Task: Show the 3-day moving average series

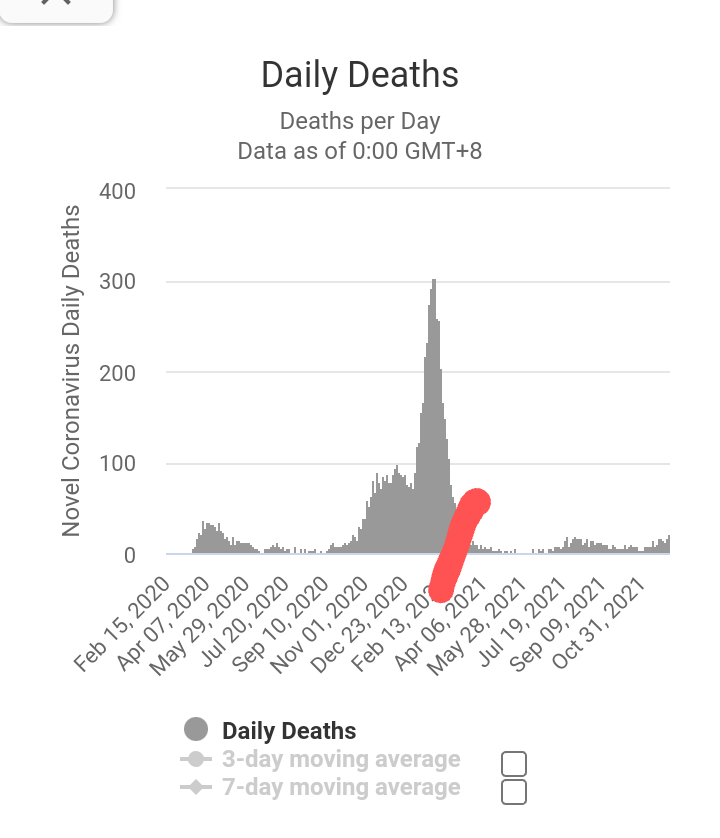Action: click(x=341, y=760)
